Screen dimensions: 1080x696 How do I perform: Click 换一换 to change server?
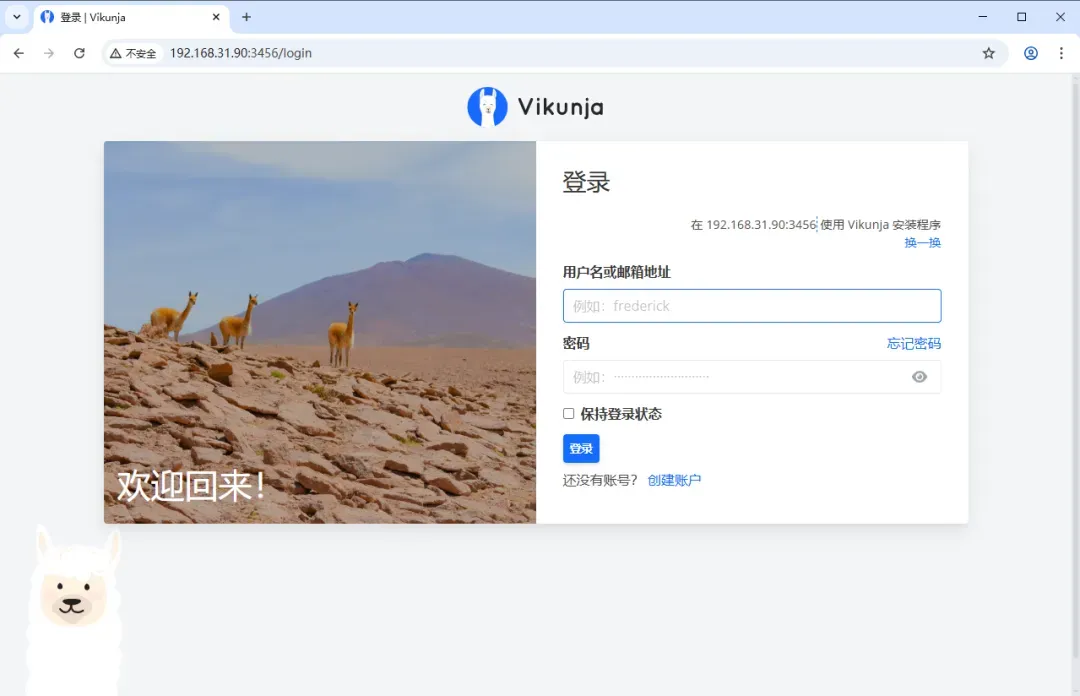922,242
